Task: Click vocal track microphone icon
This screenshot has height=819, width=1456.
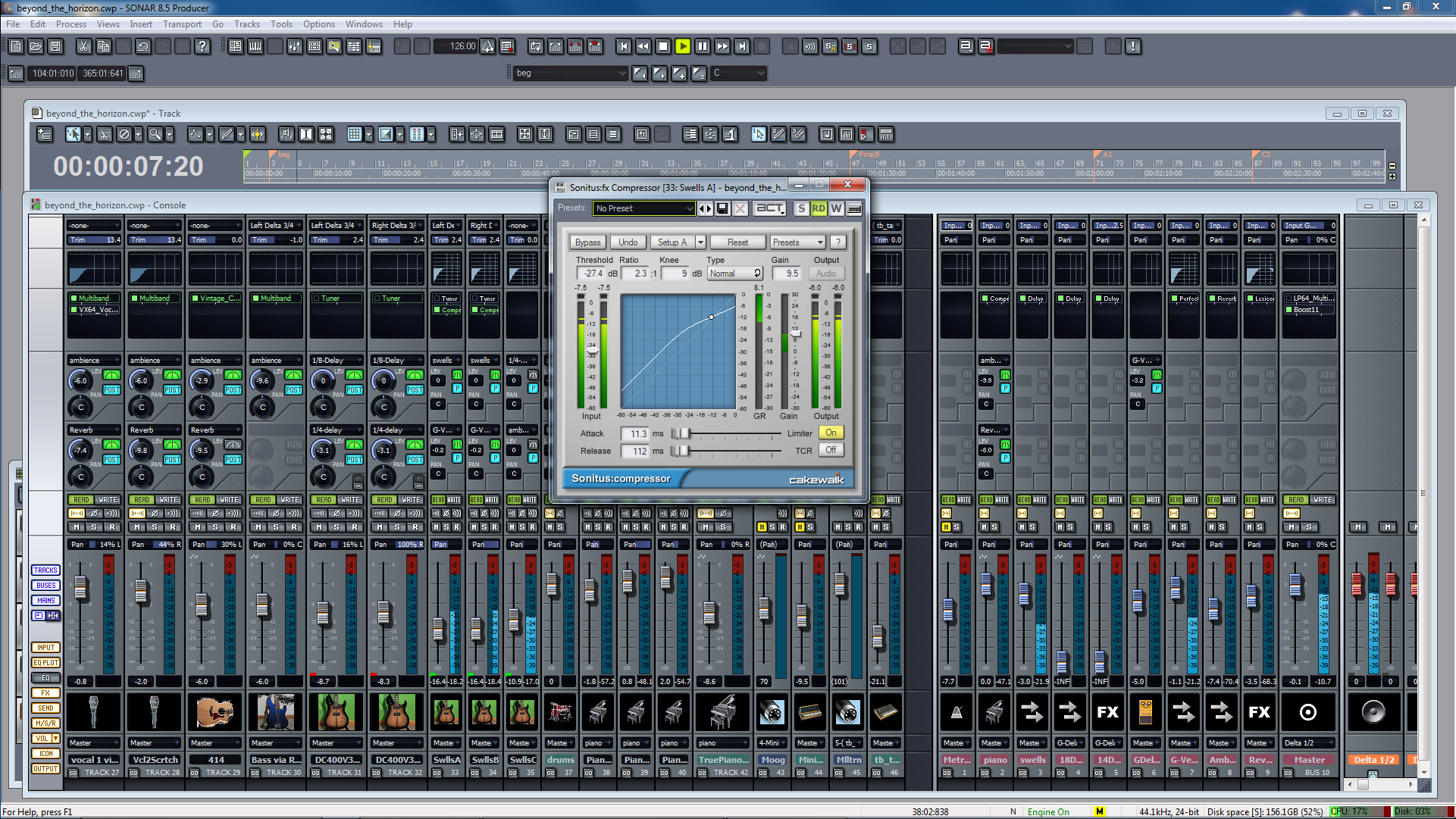Action: [93, 712]
